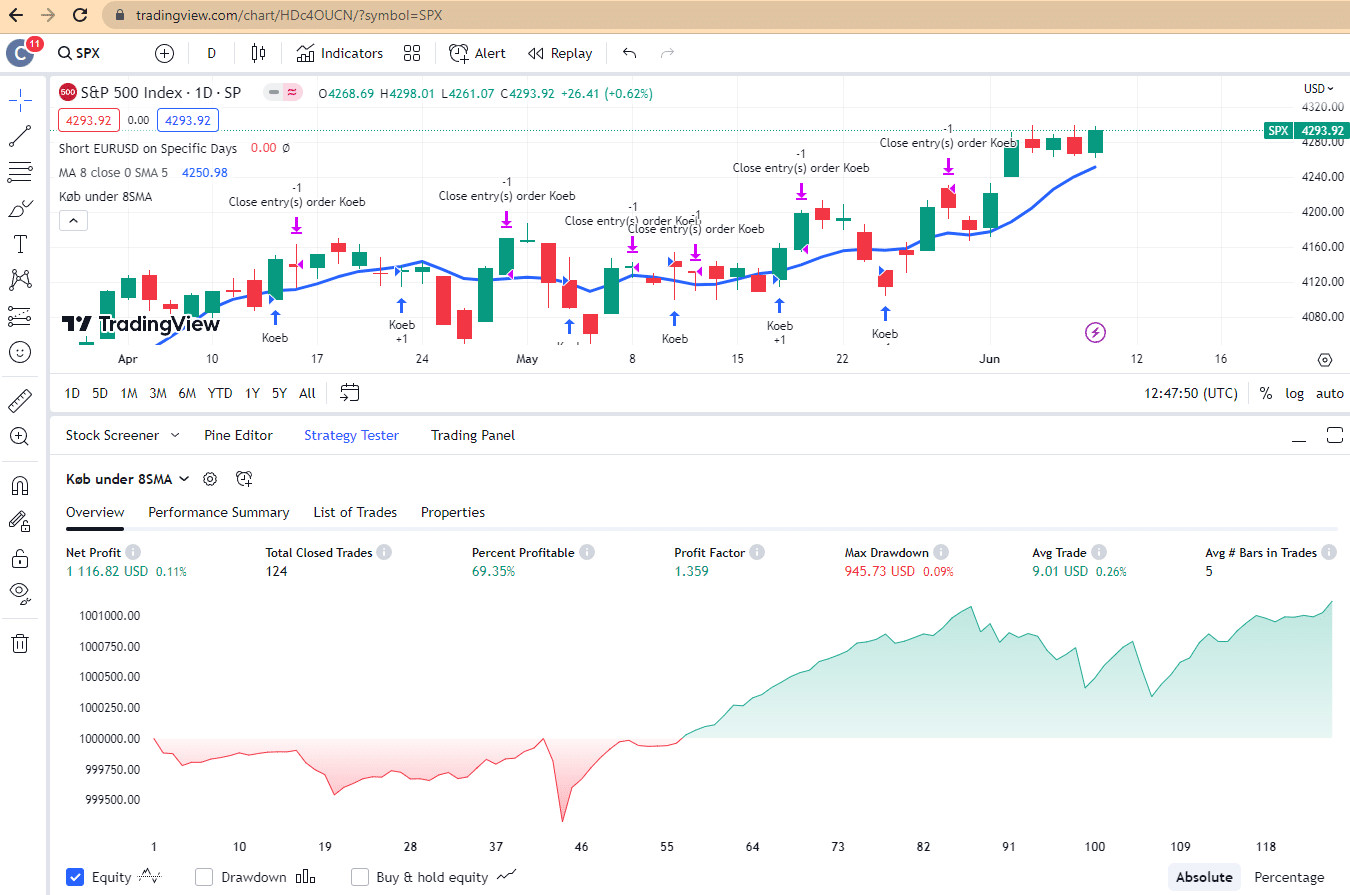Image resolution: width=1350 pixels, height=895 pixels.
Task: Select the brush drawing tool
Action: 21,208
